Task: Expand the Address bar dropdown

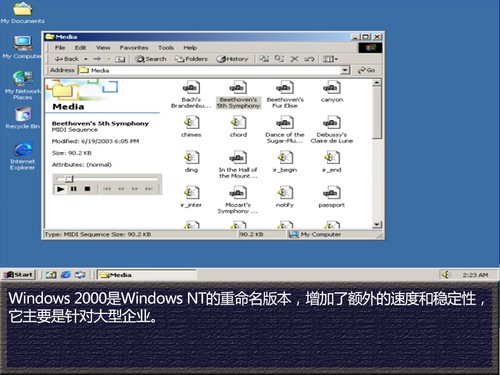Action: (345, 70)
